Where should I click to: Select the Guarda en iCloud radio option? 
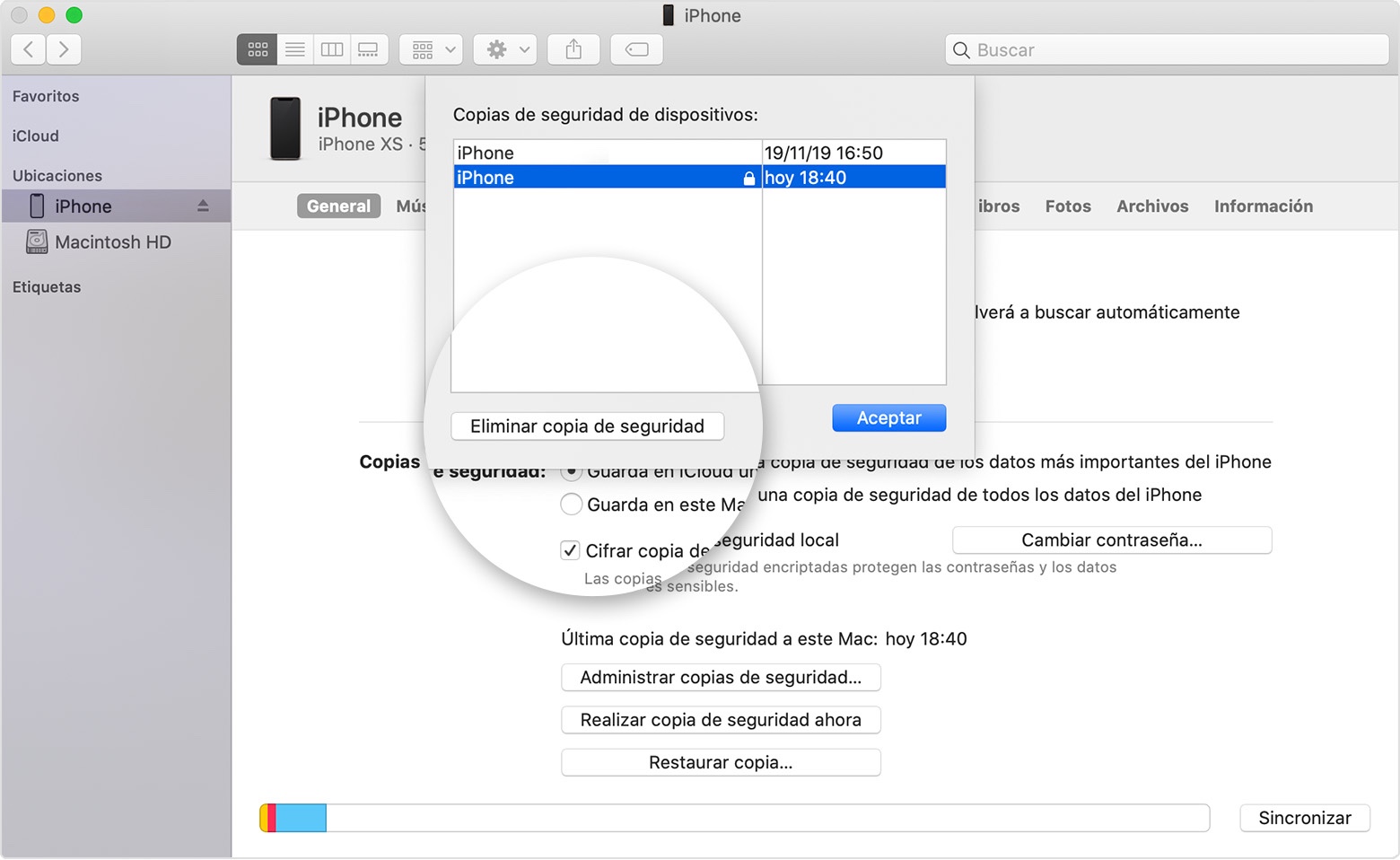571,471
